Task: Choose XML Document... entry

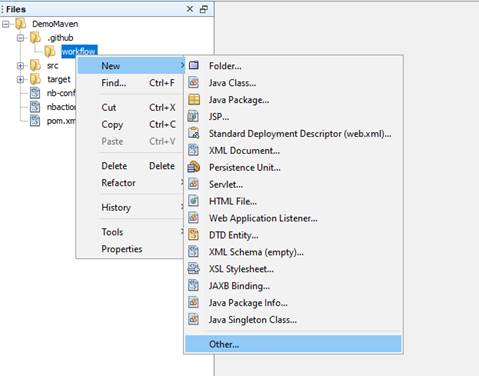Action: click(x=293, y=150)
